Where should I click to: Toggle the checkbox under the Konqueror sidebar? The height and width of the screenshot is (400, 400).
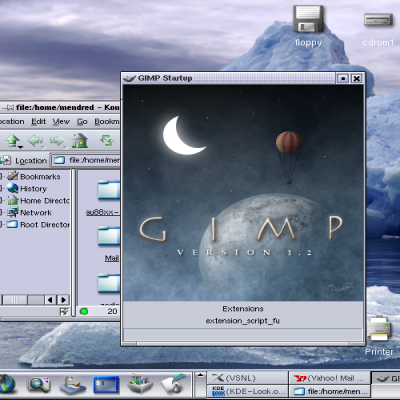click(x=64, y=312)
